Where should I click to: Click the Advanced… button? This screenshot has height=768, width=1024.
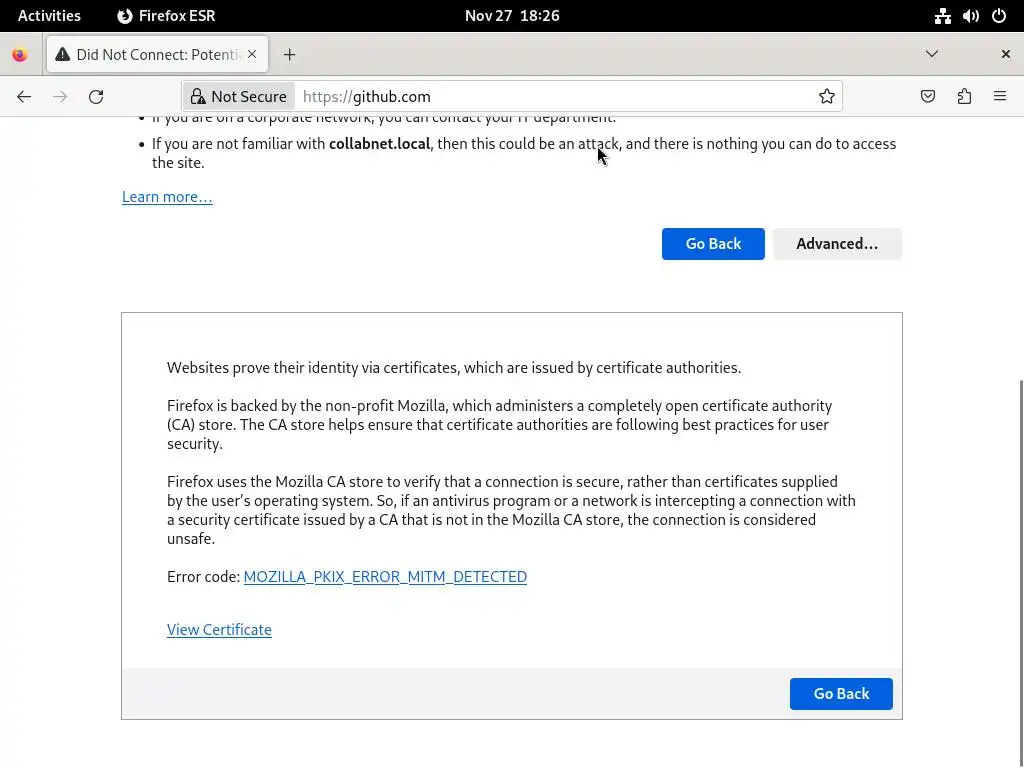click(x=837, y=244)
